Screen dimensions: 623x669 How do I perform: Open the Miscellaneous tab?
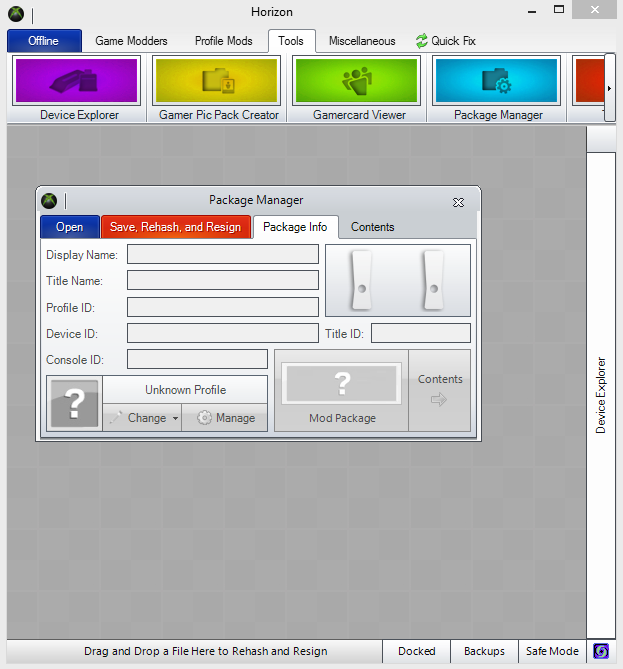click(362, 41)
